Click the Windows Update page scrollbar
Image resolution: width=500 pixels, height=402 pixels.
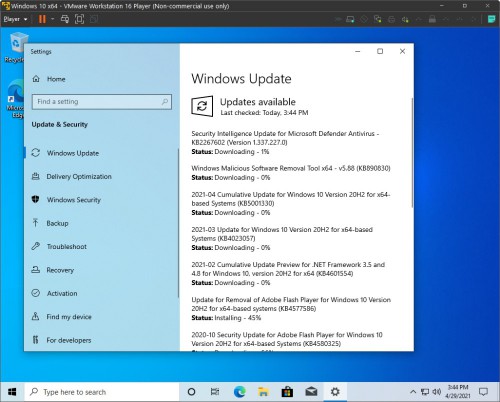[x=412, y=153]
